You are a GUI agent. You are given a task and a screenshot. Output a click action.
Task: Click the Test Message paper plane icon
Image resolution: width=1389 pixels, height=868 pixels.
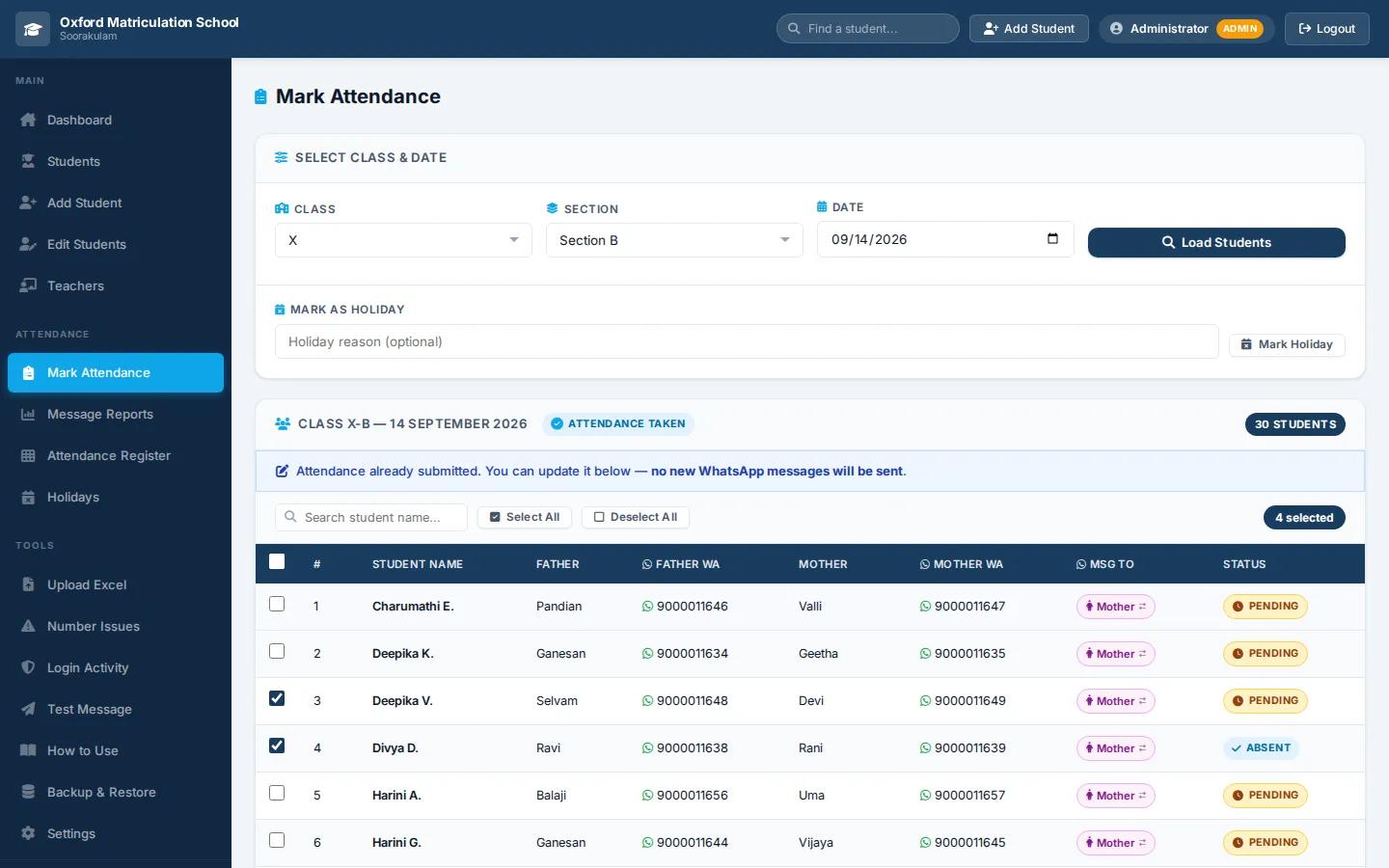pos(28,709)
